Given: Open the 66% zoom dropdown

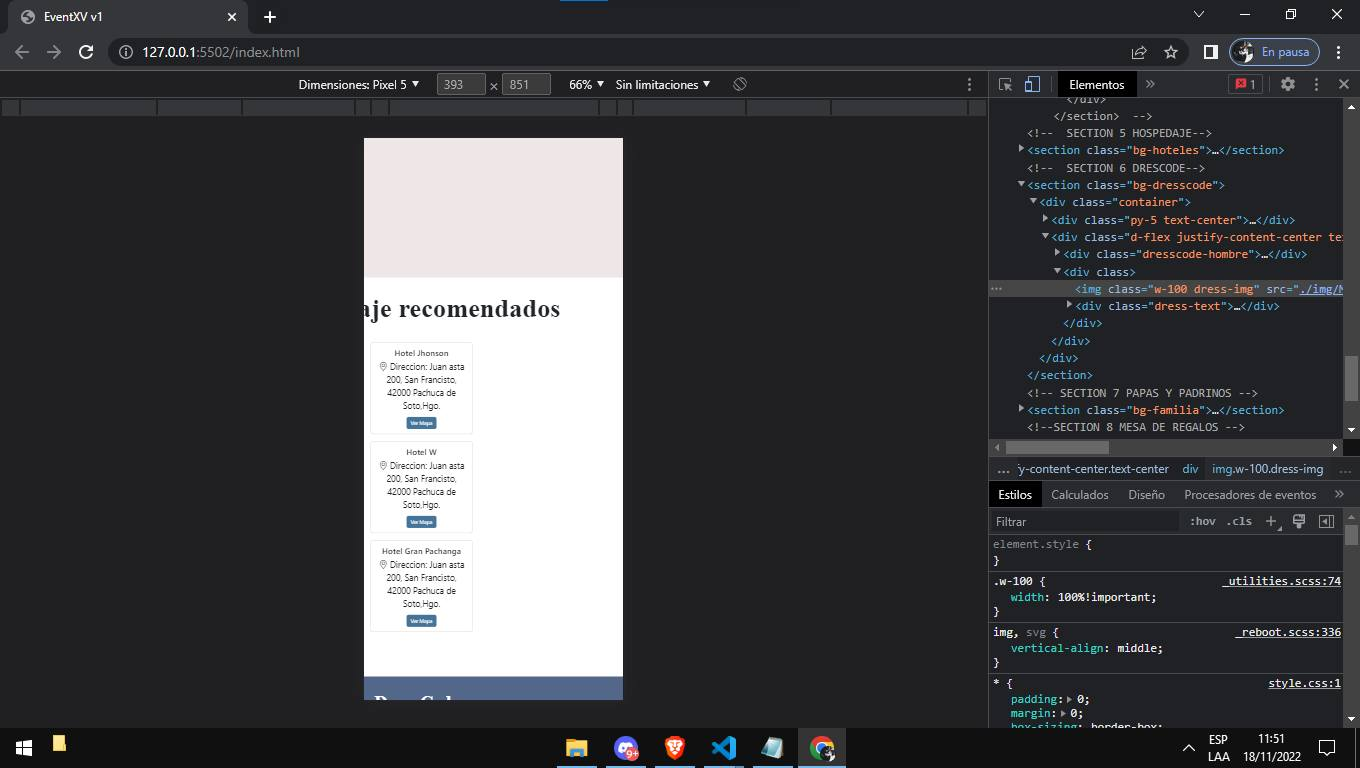Looking at the screenshot, I should [587, 85].
